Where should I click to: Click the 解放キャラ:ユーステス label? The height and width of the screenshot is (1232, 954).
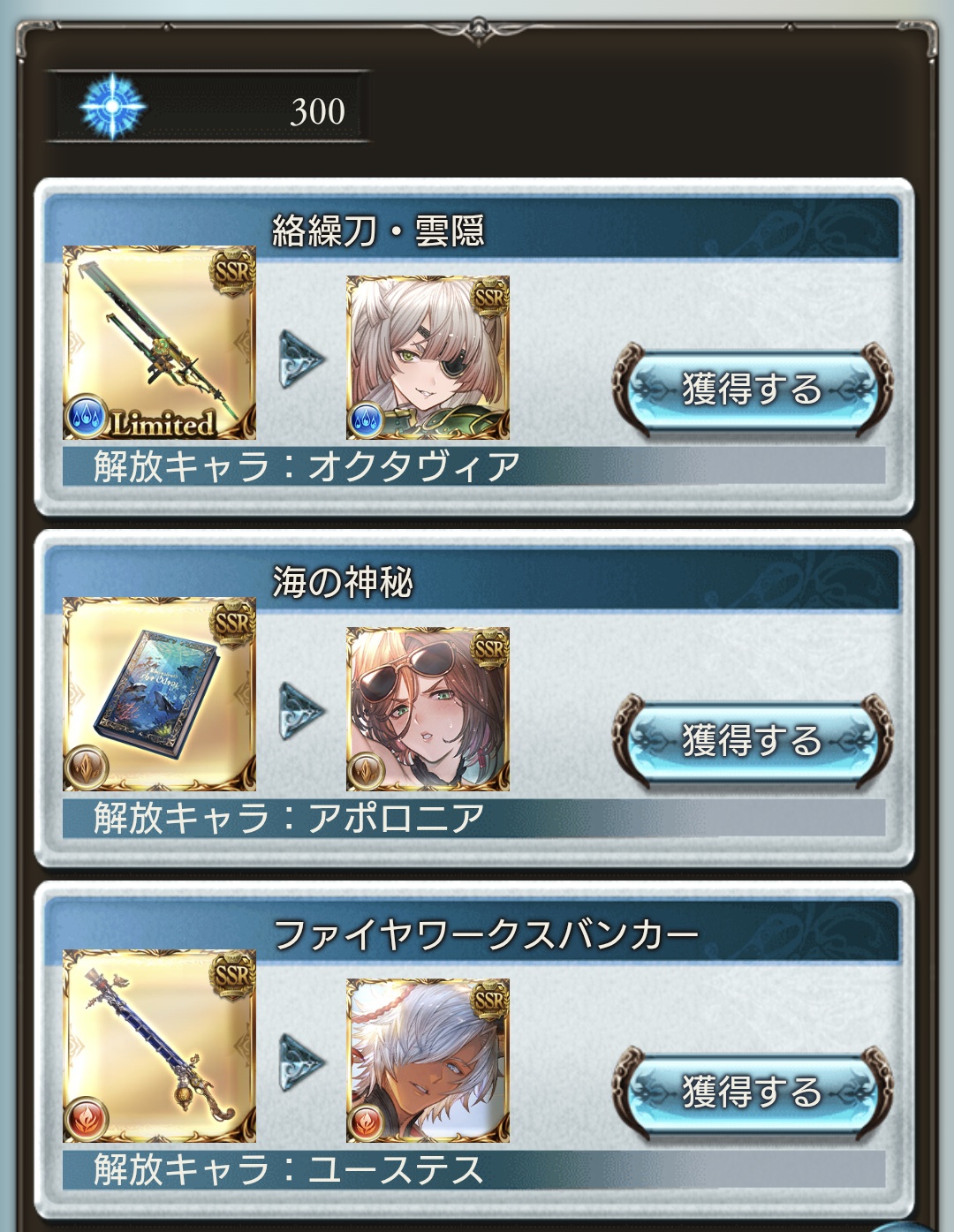tap(290, 1168)
